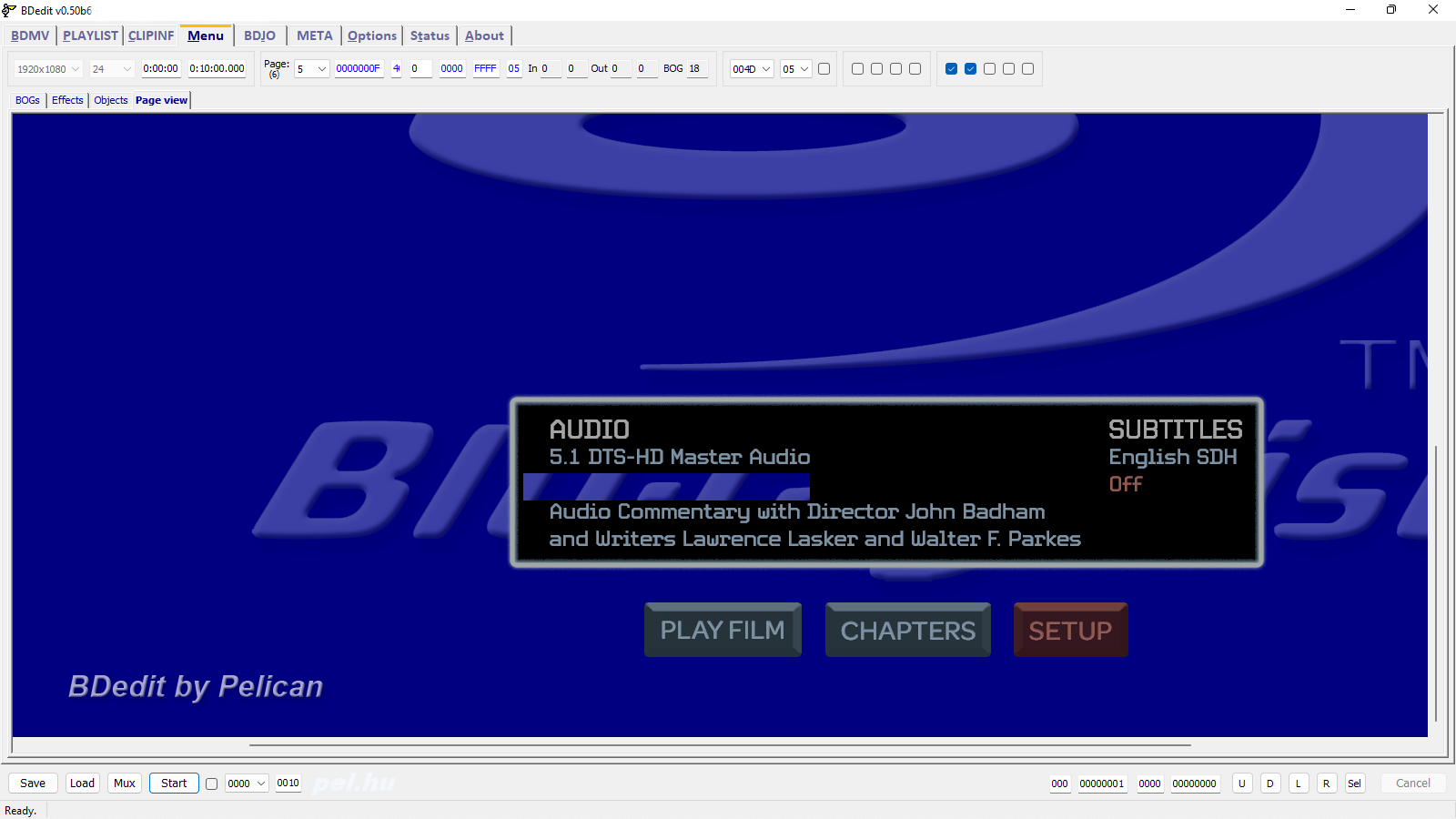Click the blue FFFF field
Screen dimensions: 1456x819
click(485, 69)
